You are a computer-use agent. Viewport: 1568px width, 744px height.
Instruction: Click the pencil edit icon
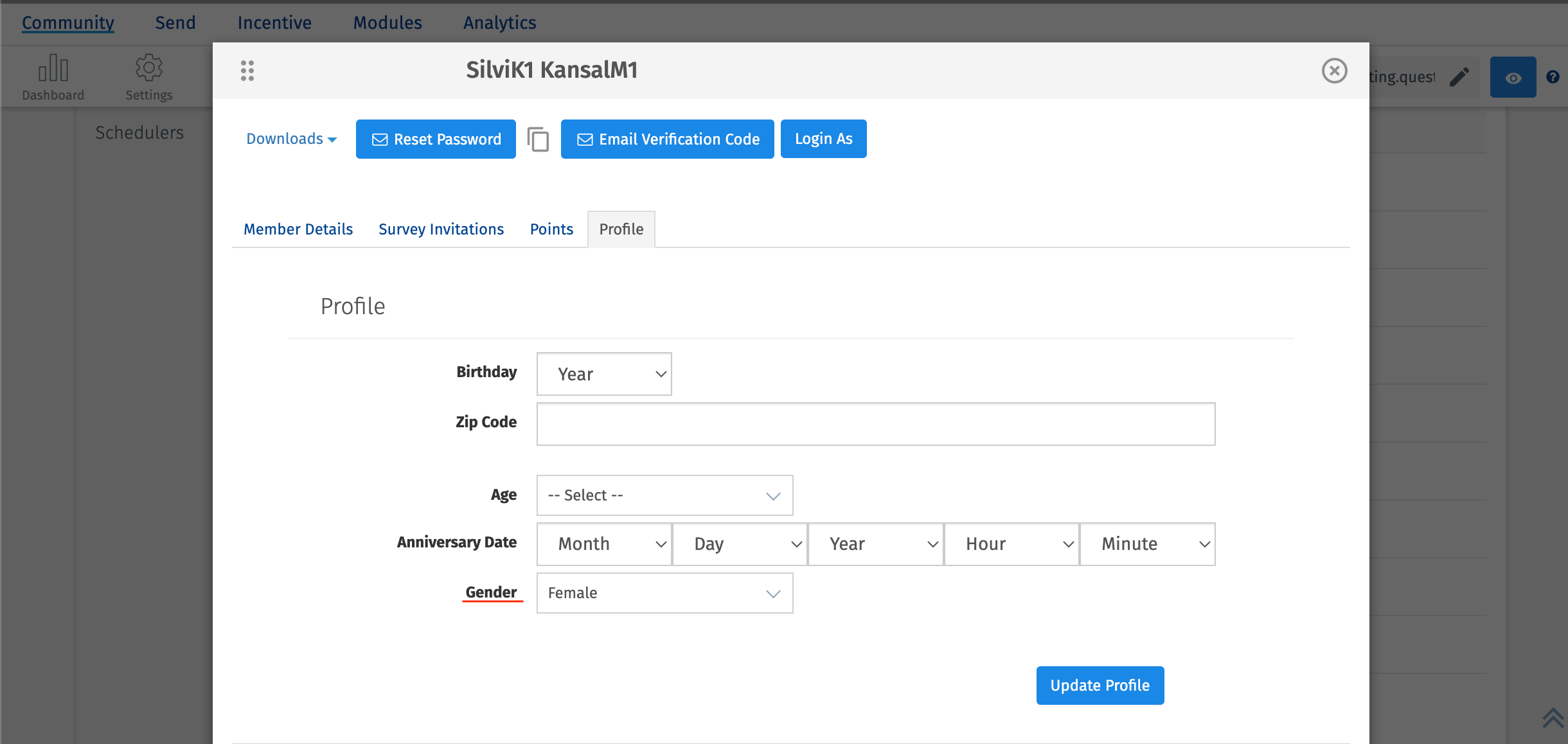(x=1459, y=77)
